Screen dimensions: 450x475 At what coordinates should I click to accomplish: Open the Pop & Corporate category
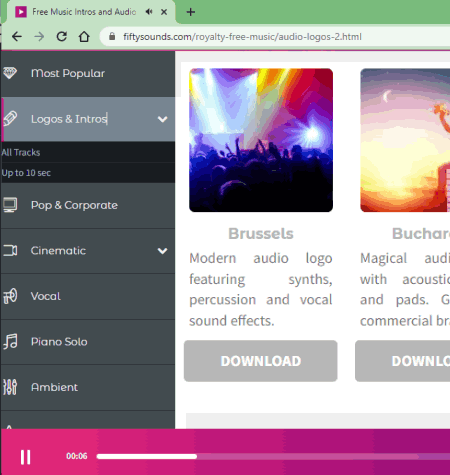click(x=88, y=205)
